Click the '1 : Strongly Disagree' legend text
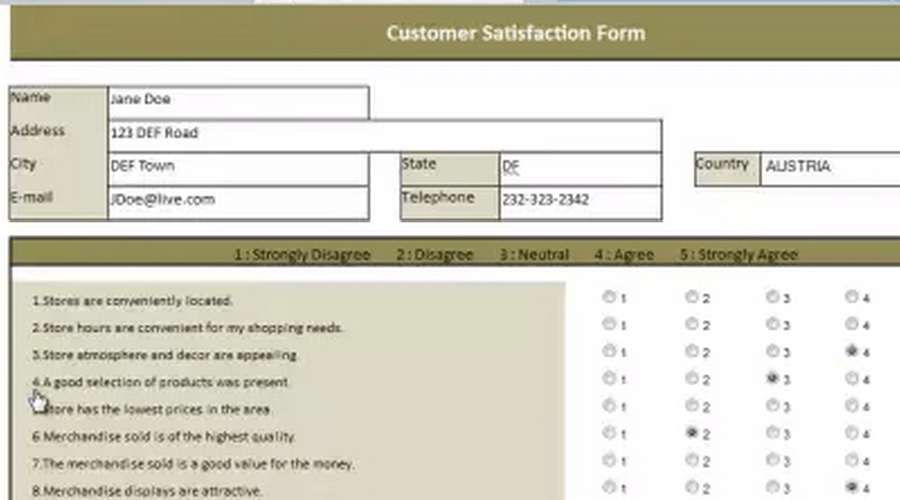Viewport: 900px width, 500px height. (302, 254)
